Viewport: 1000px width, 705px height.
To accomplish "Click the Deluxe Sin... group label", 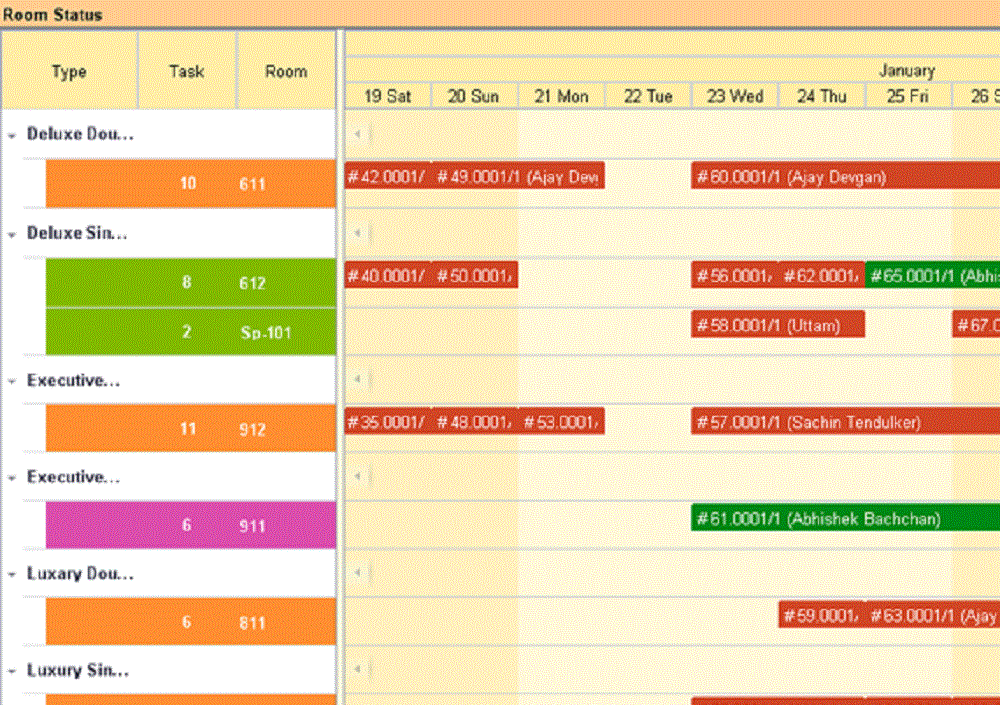I will [77, 233].
